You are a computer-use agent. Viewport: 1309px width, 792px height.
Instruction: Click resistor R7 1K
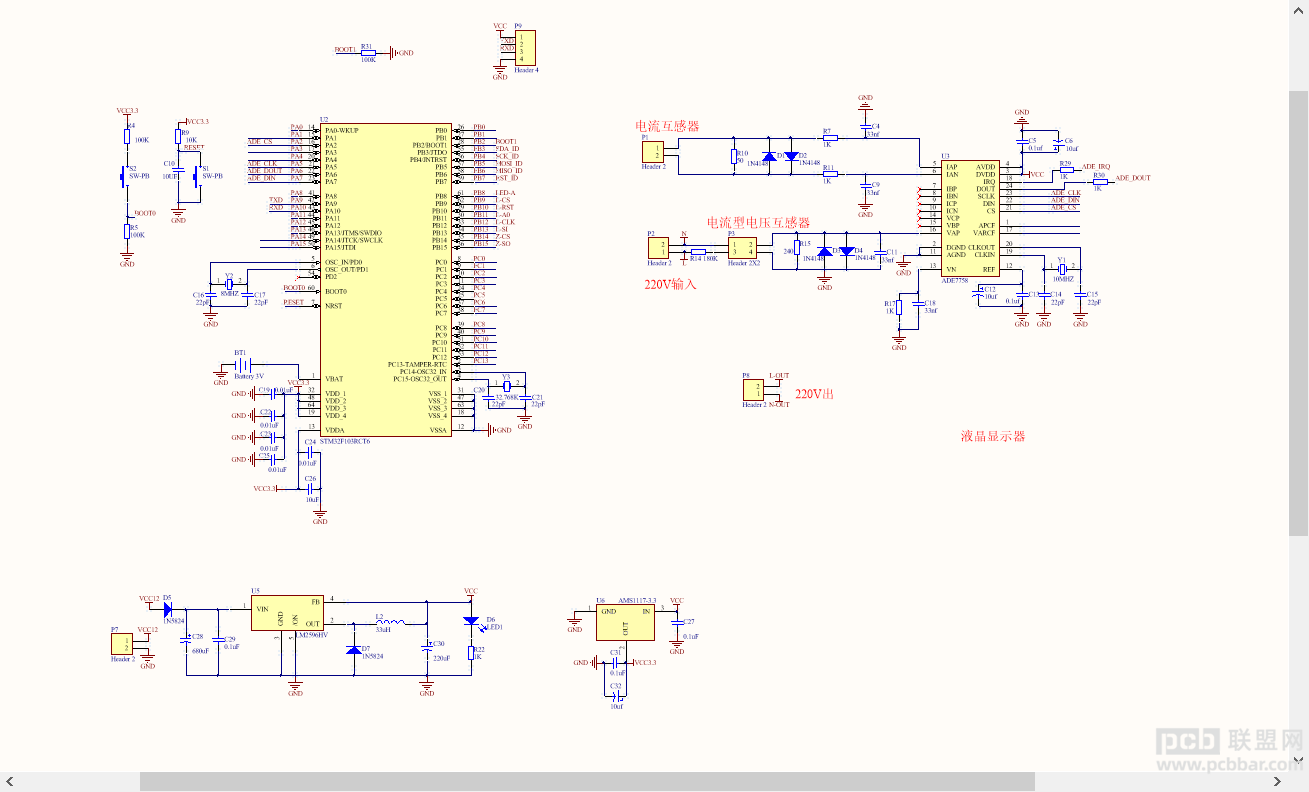(x=829, y=138)
